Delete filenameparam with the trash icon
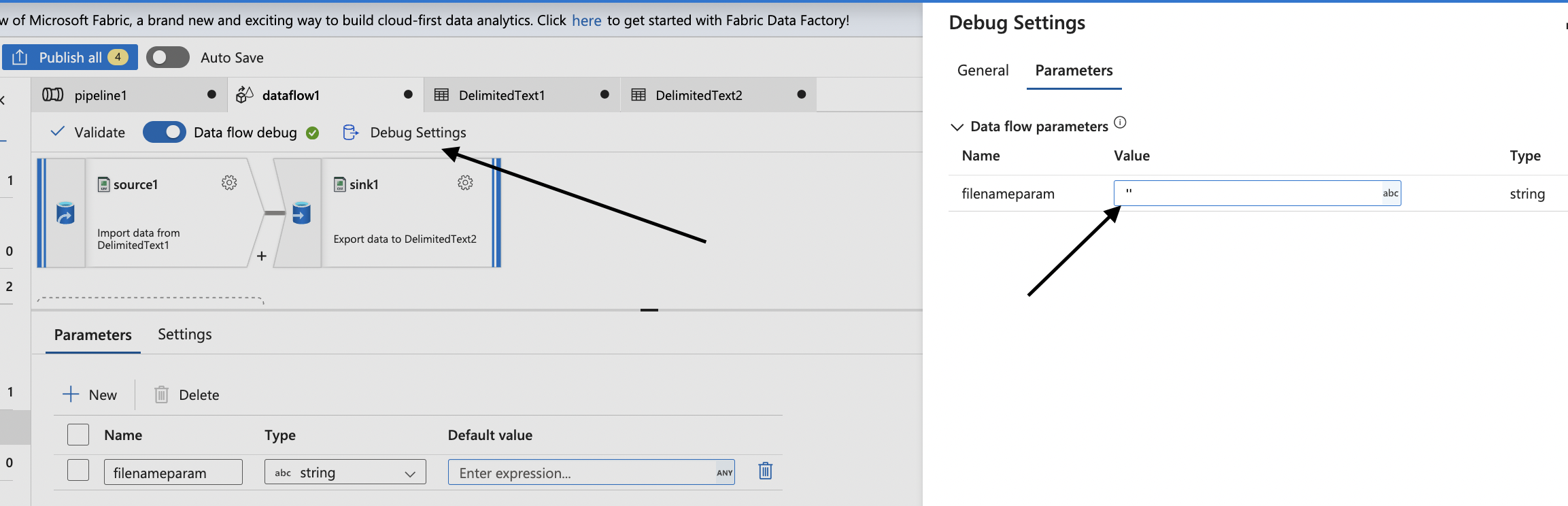The width and height of the screenshot is (1568, 506). click(x=765, y=471)
